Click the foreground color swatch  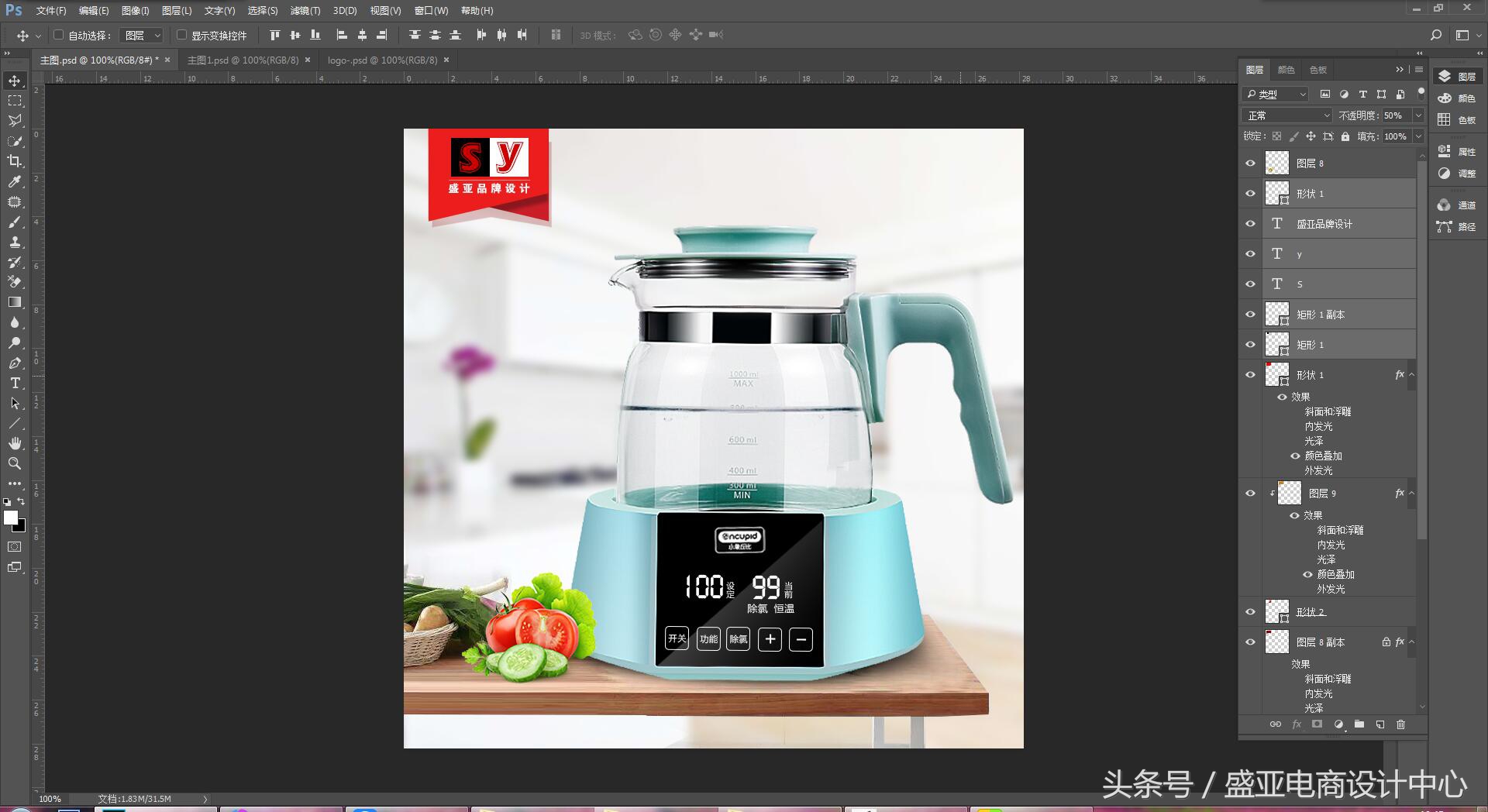(11, 518)
